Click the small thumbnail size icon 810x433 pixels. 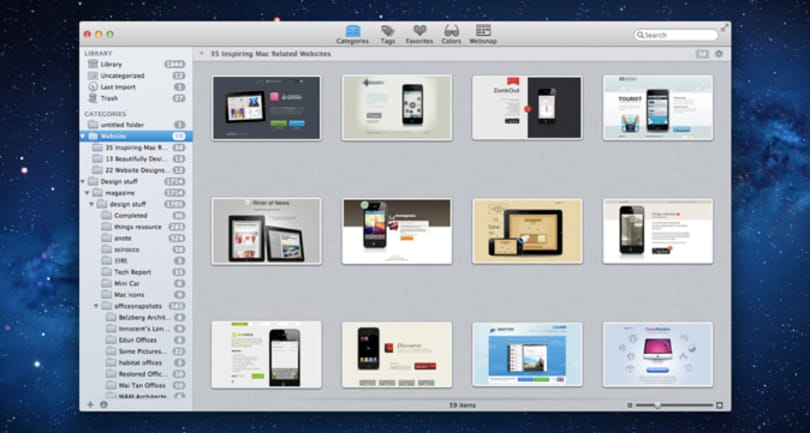pyautogui.click(x=629, y=406)
